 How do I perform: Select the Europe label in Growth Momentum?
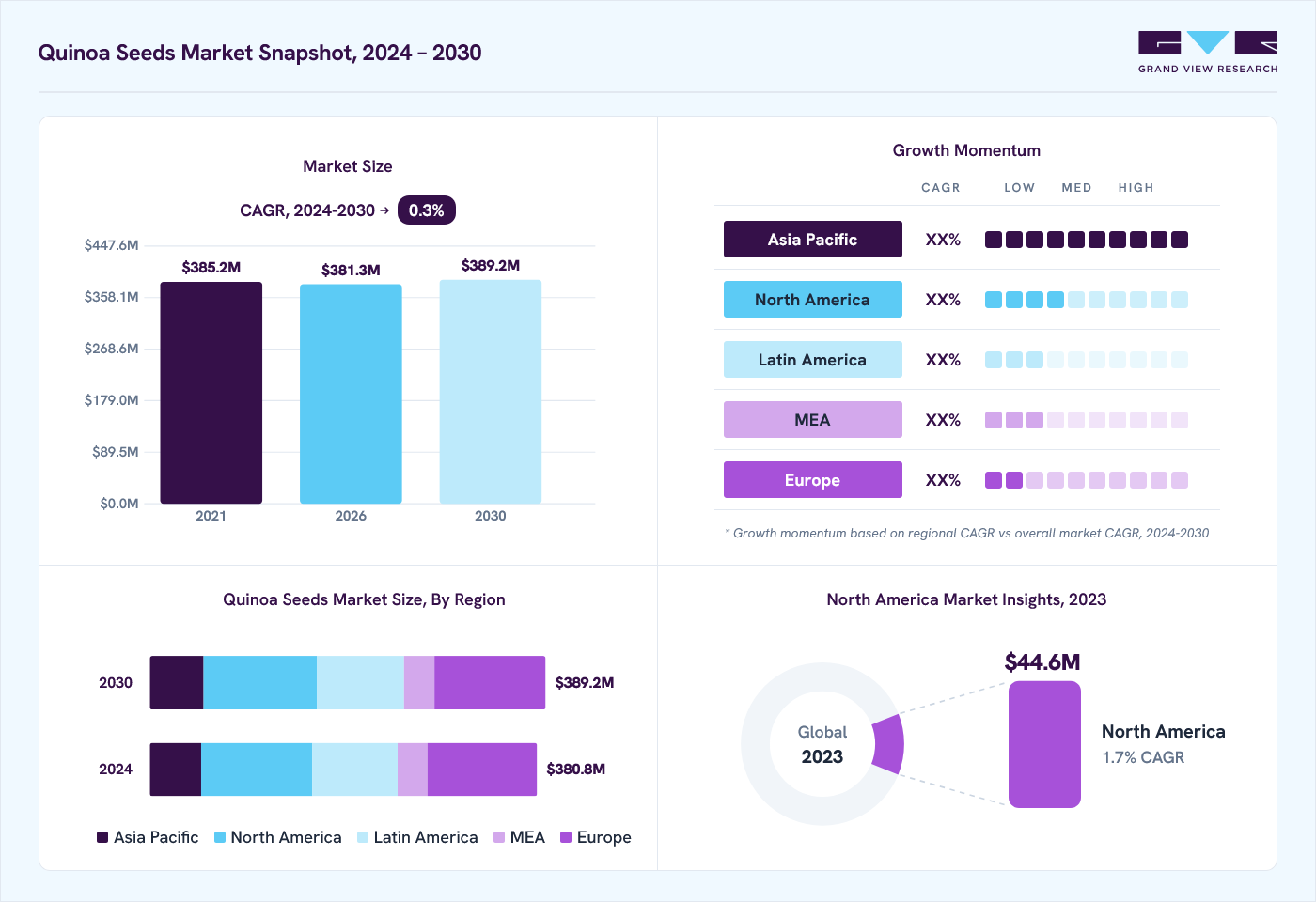coord(813,480)
